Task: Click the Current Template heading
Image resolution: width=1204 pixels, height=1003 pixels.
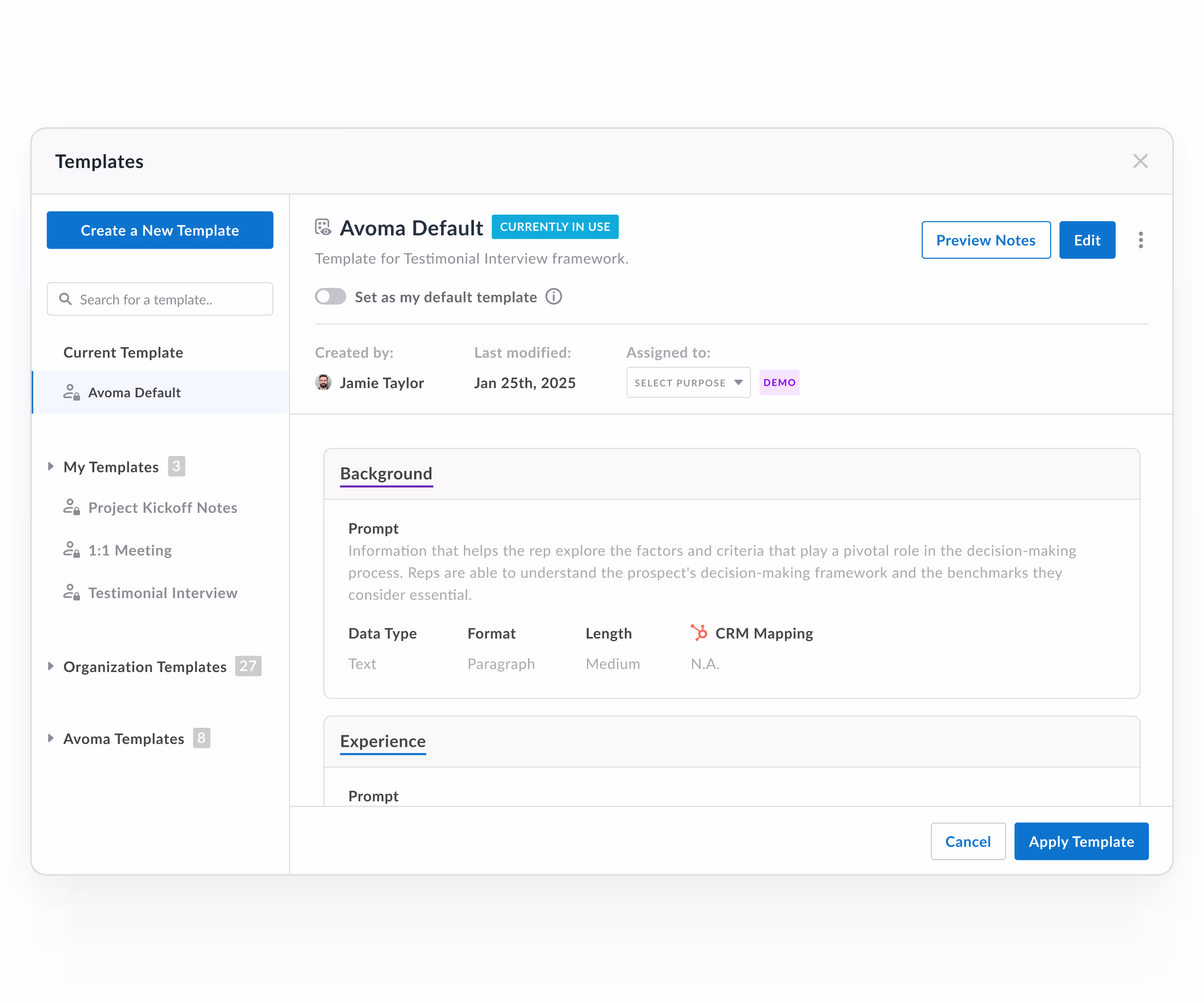Action: point(123,352)
